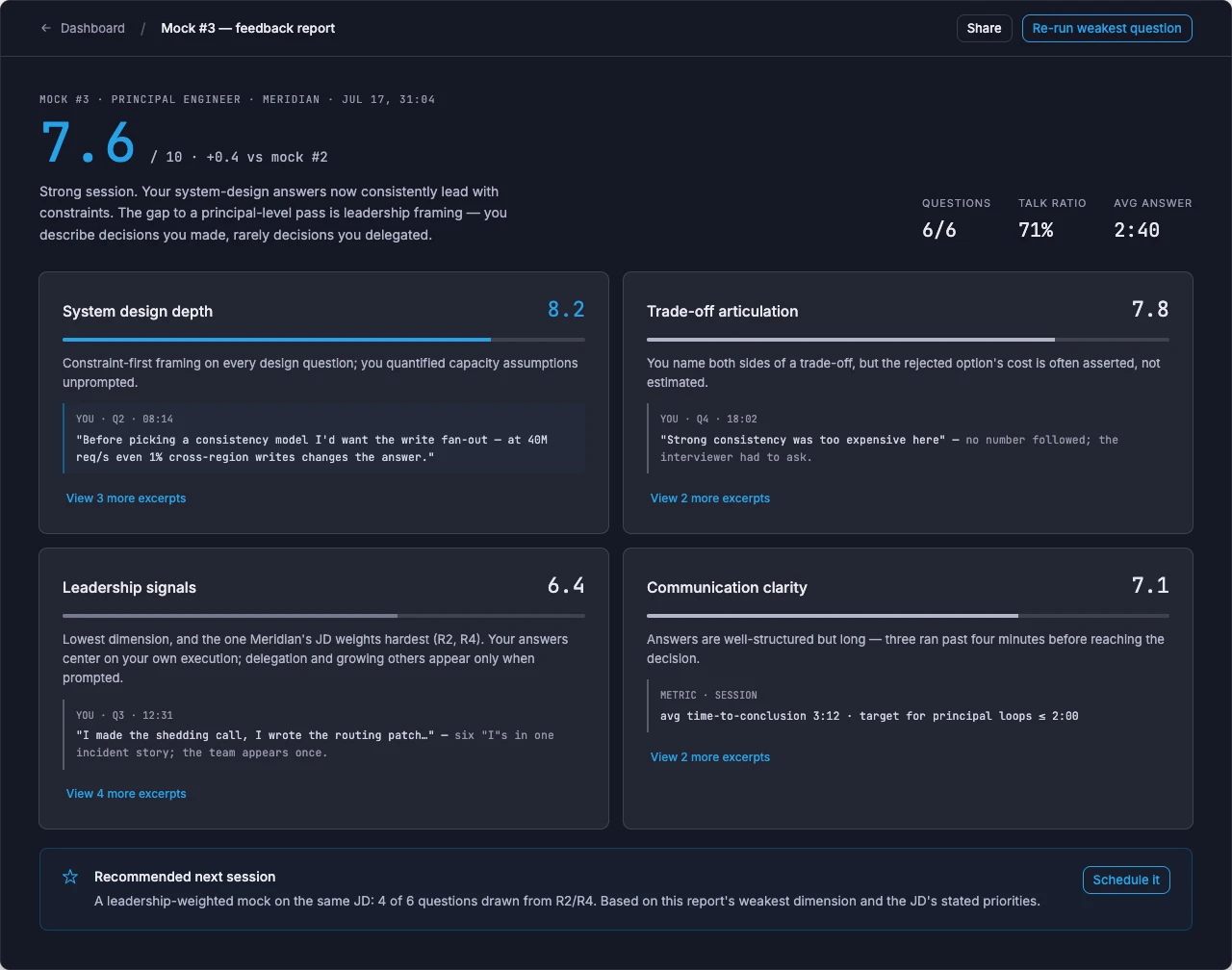Click the Schedule it button

1126,880
